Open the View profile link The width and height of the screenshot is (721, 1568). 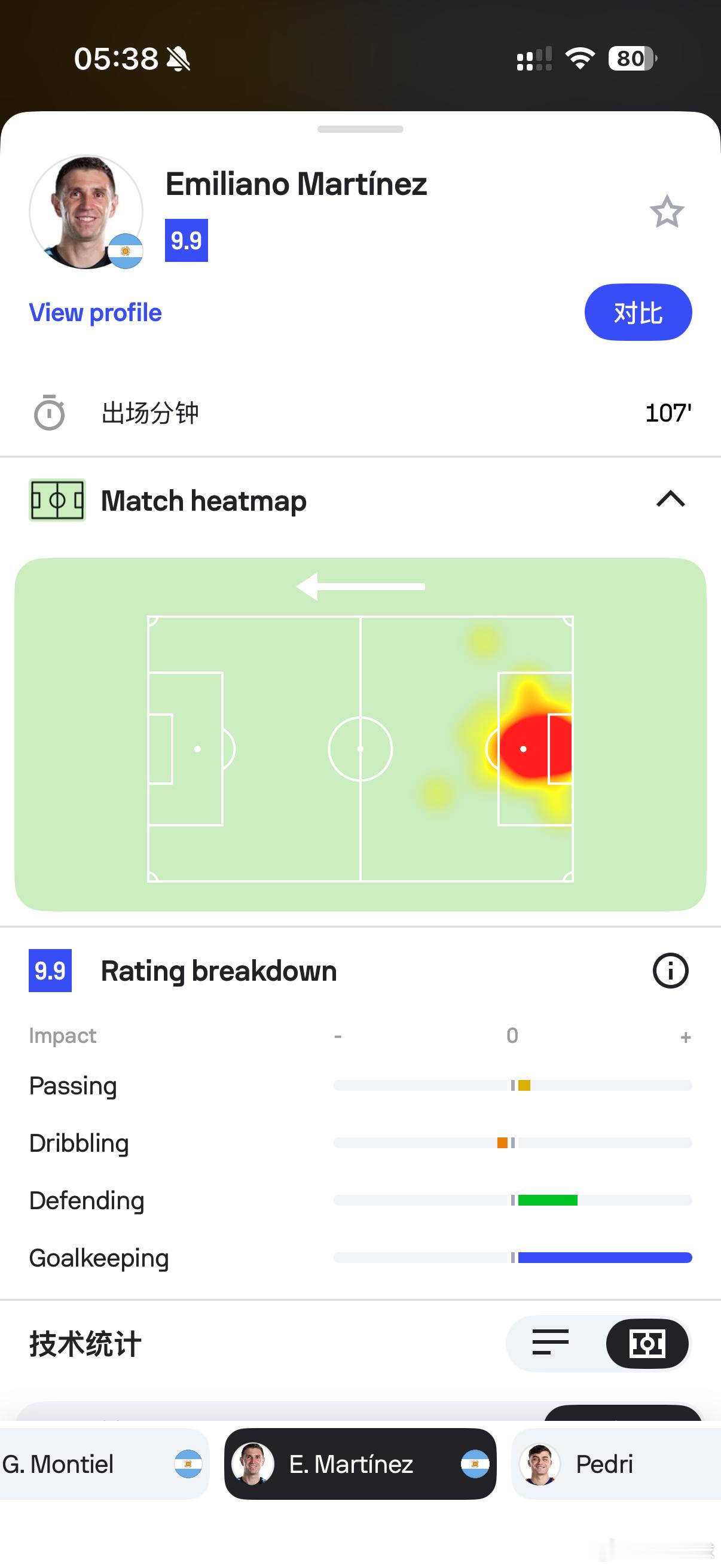coord(96,312)
